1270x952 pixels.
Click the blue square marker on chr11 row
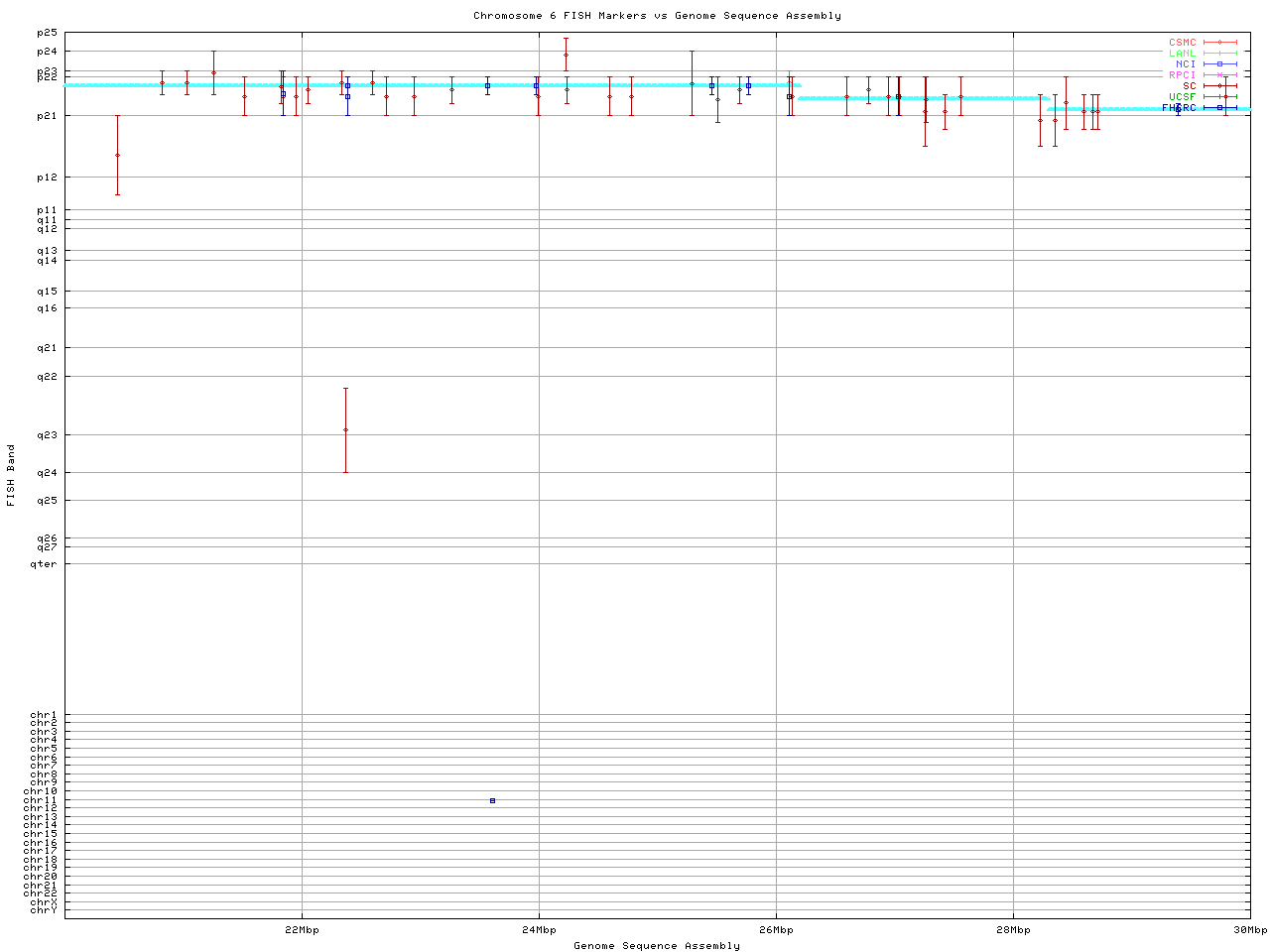click(492, 800)
